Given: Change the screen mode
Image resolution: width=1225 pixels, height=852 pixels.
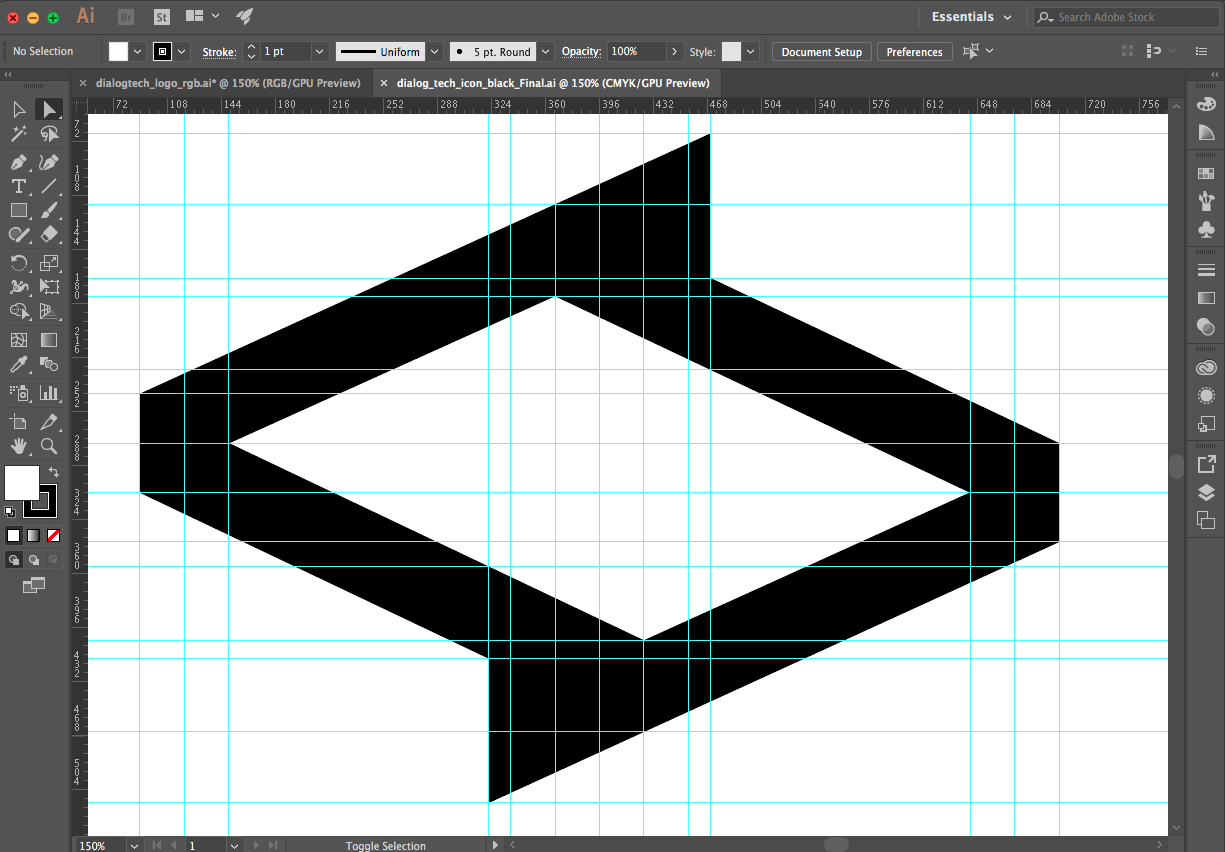Looking at the screenshot, I should 34,585.
